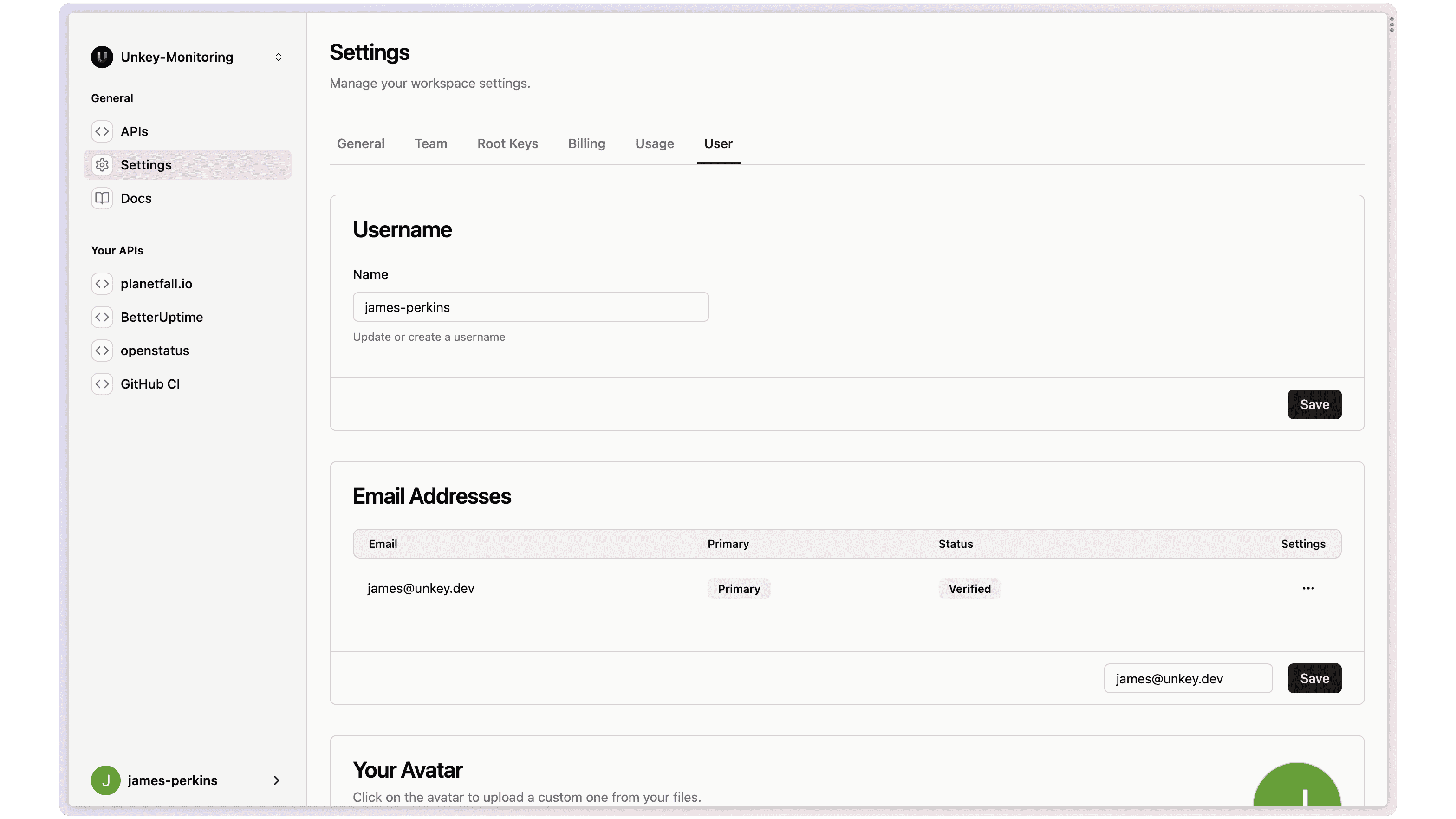This screenshot has width=1456, height=819.
Task: Click the BetterUptime API icon
Action: pos(102,317)
